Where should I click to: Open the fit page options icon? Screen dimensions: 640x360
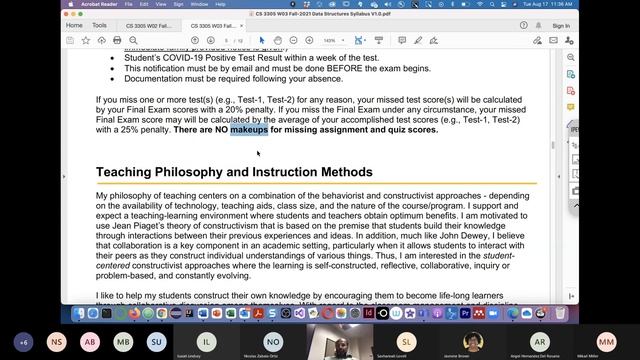(359, 40)
